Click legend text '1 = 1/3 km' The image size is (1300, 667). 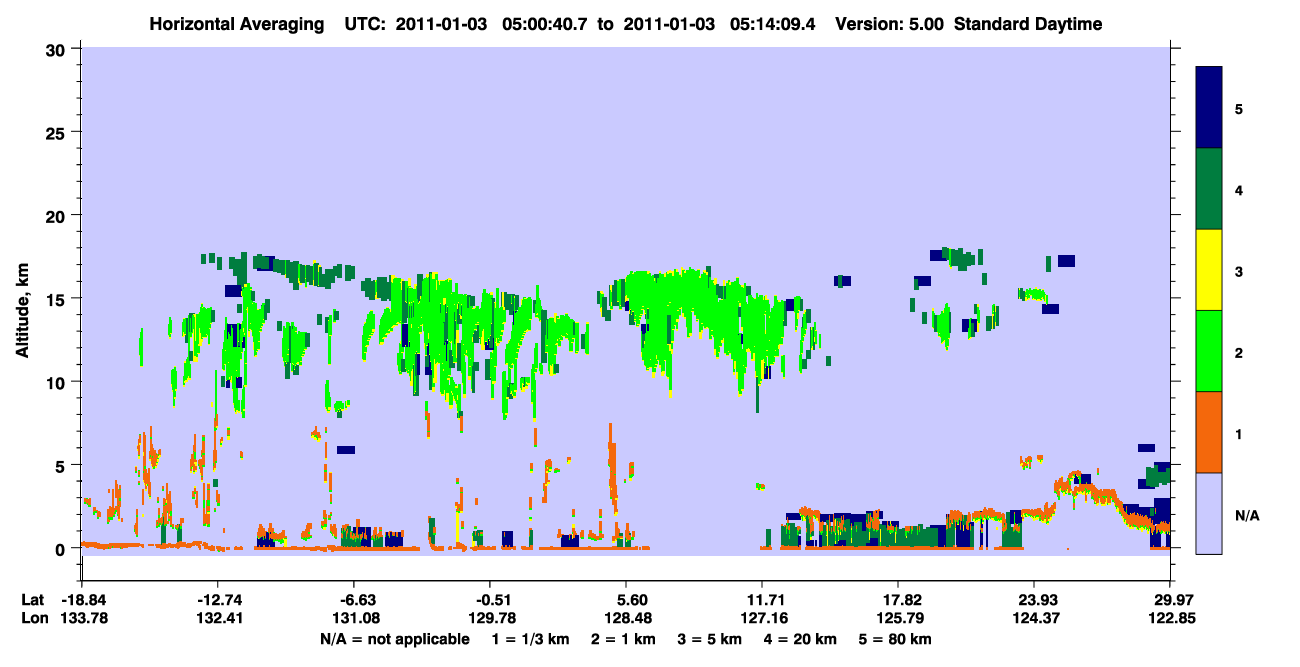click(x=530, y=639)
